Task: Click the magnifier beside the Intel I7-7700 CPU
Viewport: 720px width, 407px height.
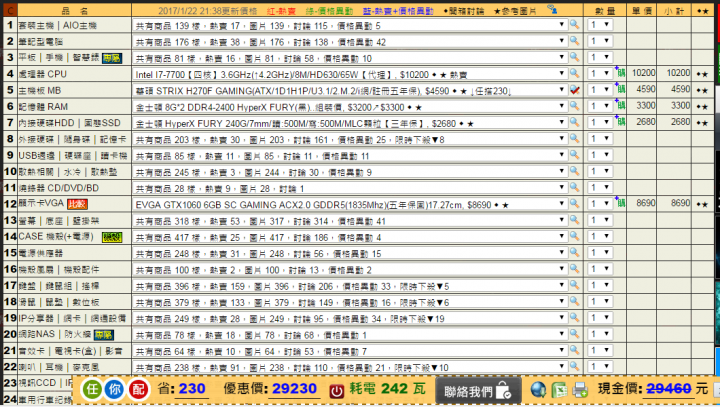Action: (x=574, y=73)
